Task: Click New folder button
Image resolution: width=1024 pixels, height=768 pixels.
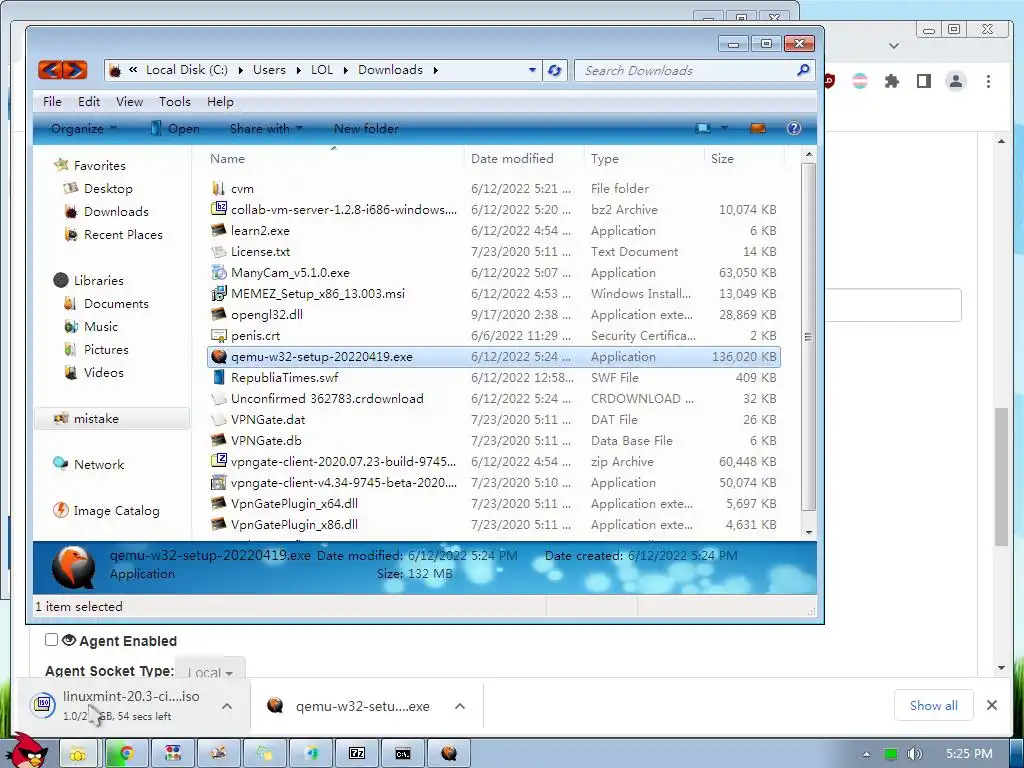Action: pos(366,129)
